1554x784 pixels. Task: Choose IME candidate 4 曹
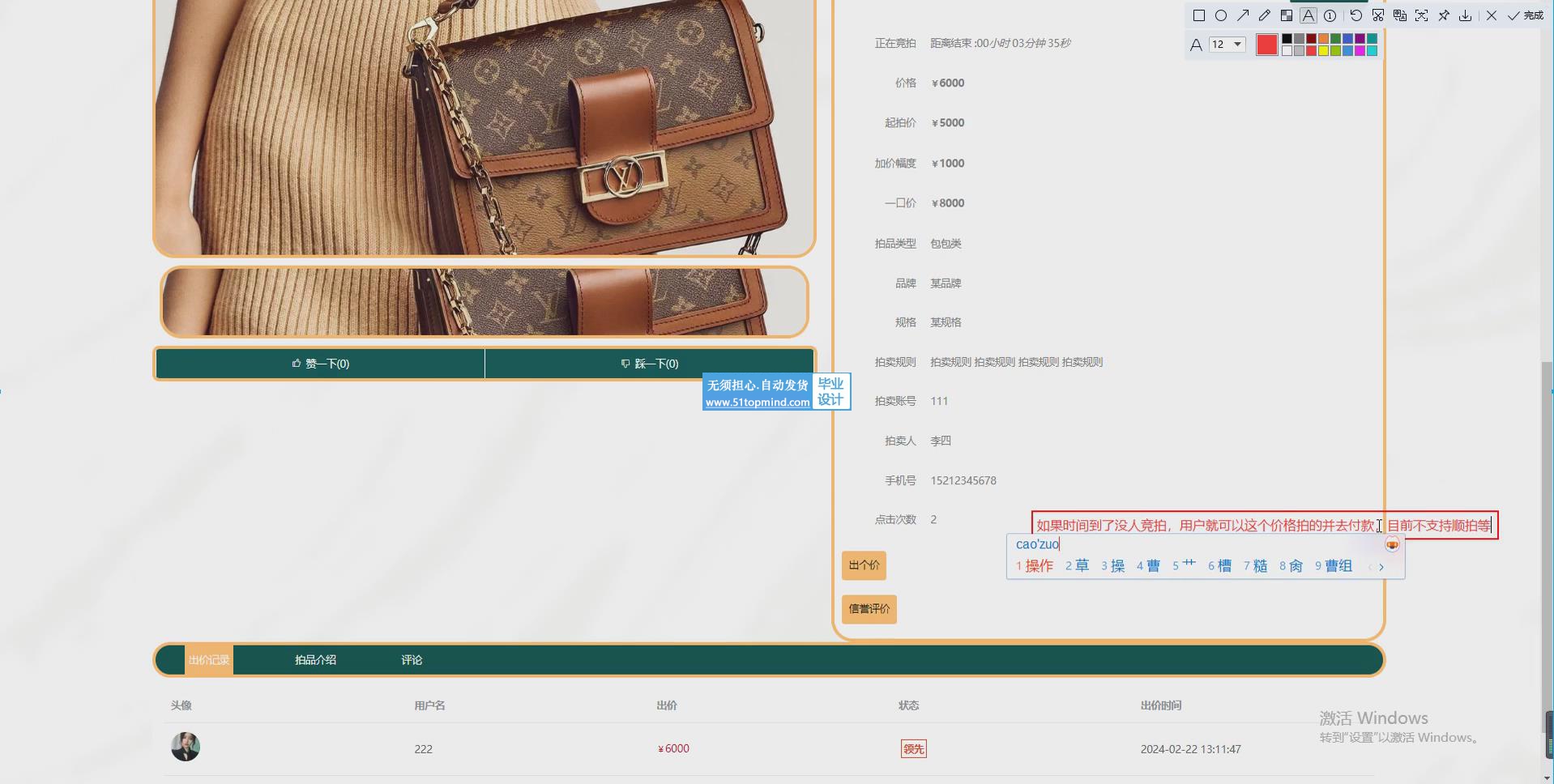coord(1148,566)
